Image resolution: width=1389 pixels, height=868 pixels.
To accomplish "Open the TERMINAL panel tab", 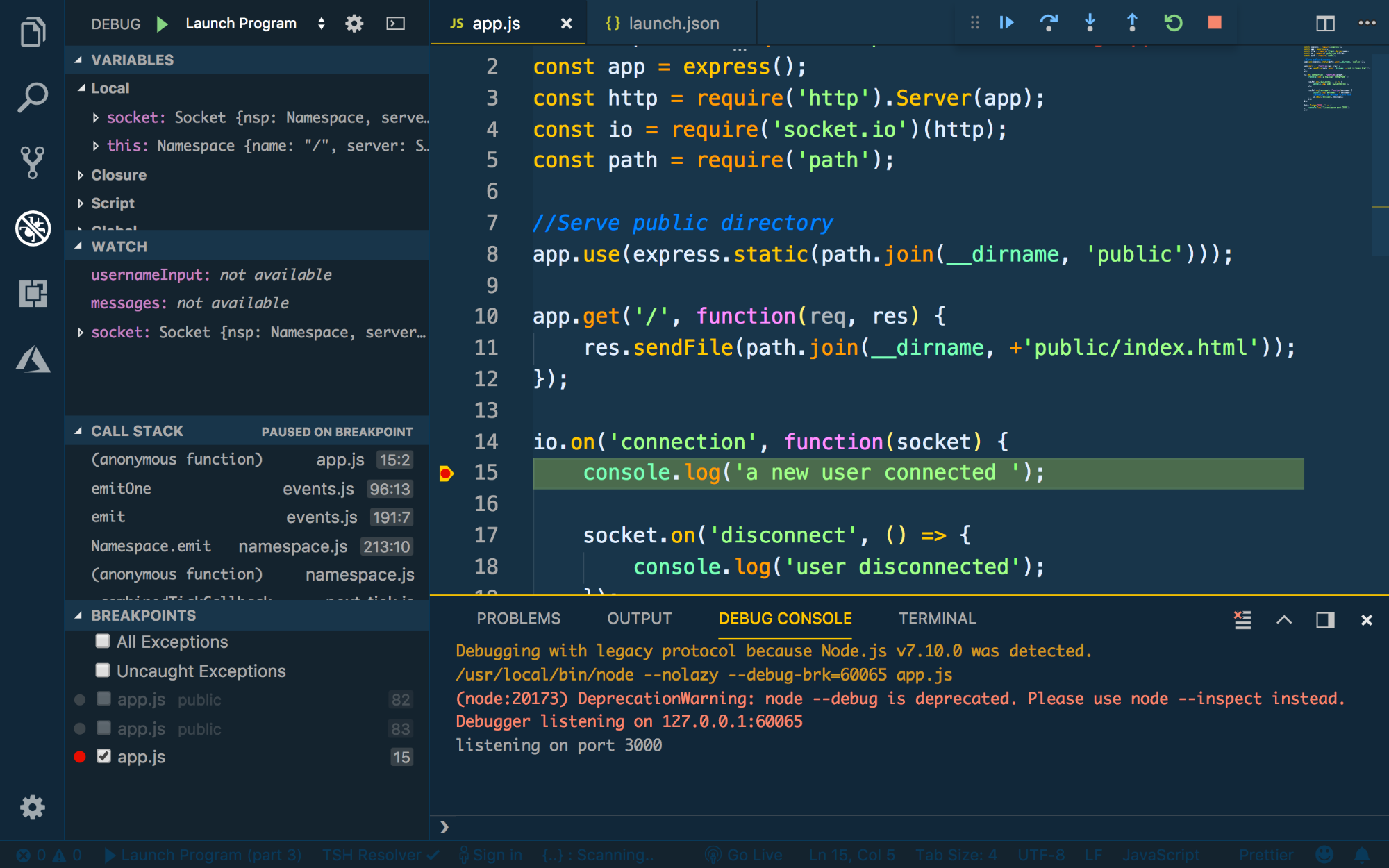I will click(937, 618).
